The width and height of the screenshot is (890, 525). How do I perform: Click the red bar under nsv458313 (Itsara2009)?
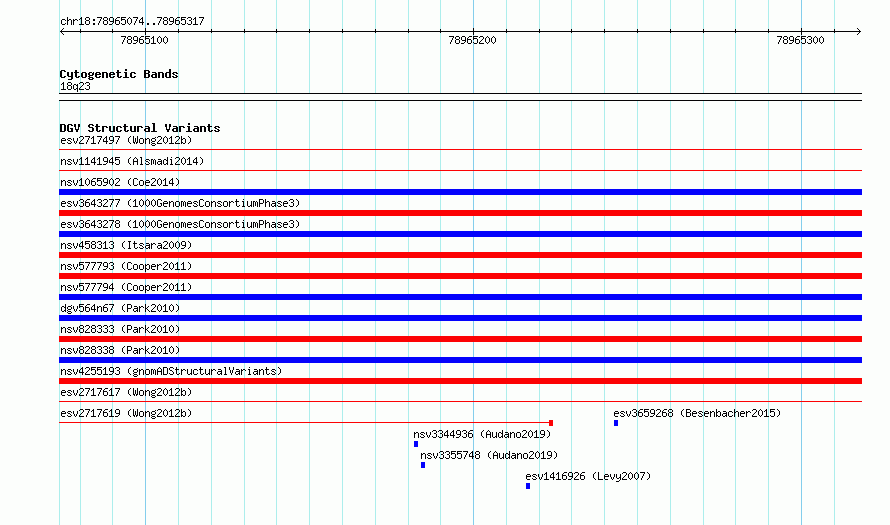[x=460, y=255]
